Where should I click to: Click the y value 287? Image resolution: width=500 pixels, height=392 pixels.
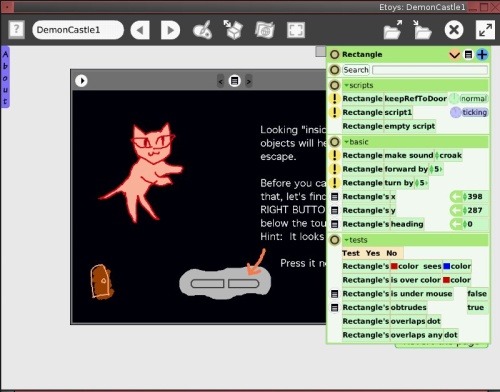point(475,210)
